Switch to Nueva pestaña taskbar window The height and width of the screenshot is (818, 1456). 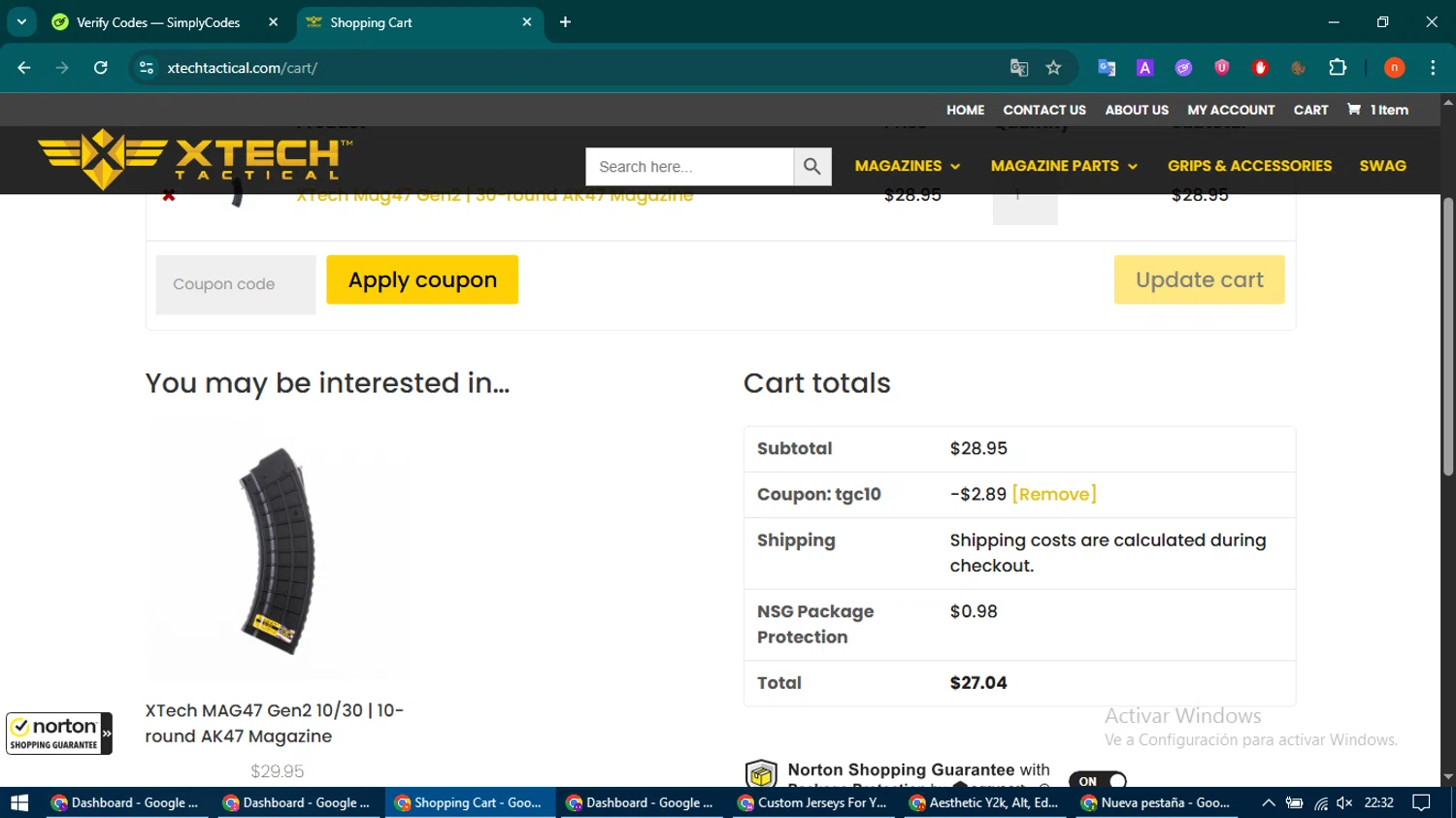point(1156,802)
